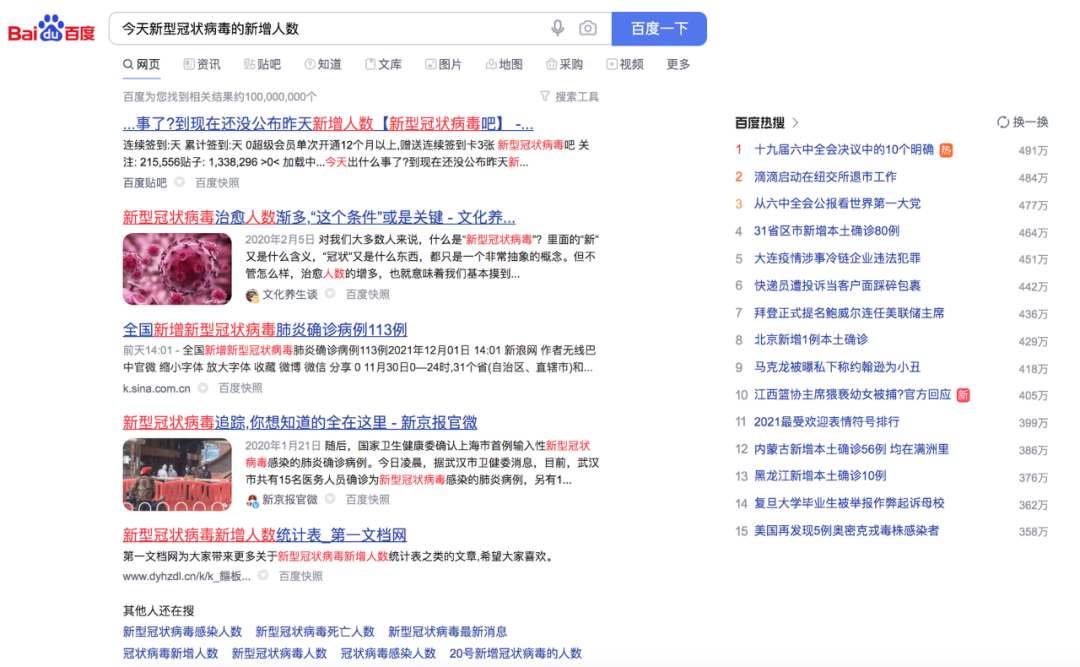Image resolution: width=1080 pixels, height=667 pixels.
Task: Switch to the 资讯 tab
Action: coord(202,65)
